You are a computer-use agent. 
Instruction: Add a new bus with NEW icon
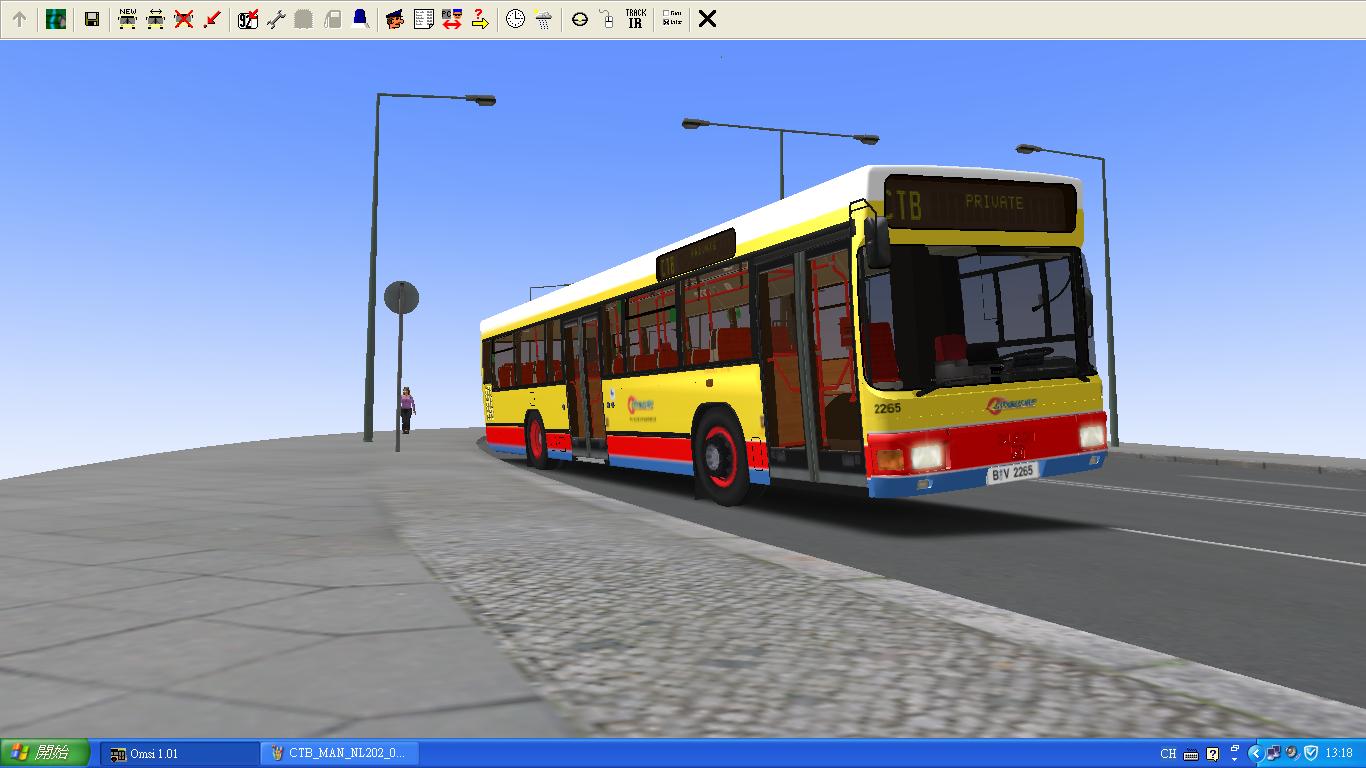(x=127, y=19)
